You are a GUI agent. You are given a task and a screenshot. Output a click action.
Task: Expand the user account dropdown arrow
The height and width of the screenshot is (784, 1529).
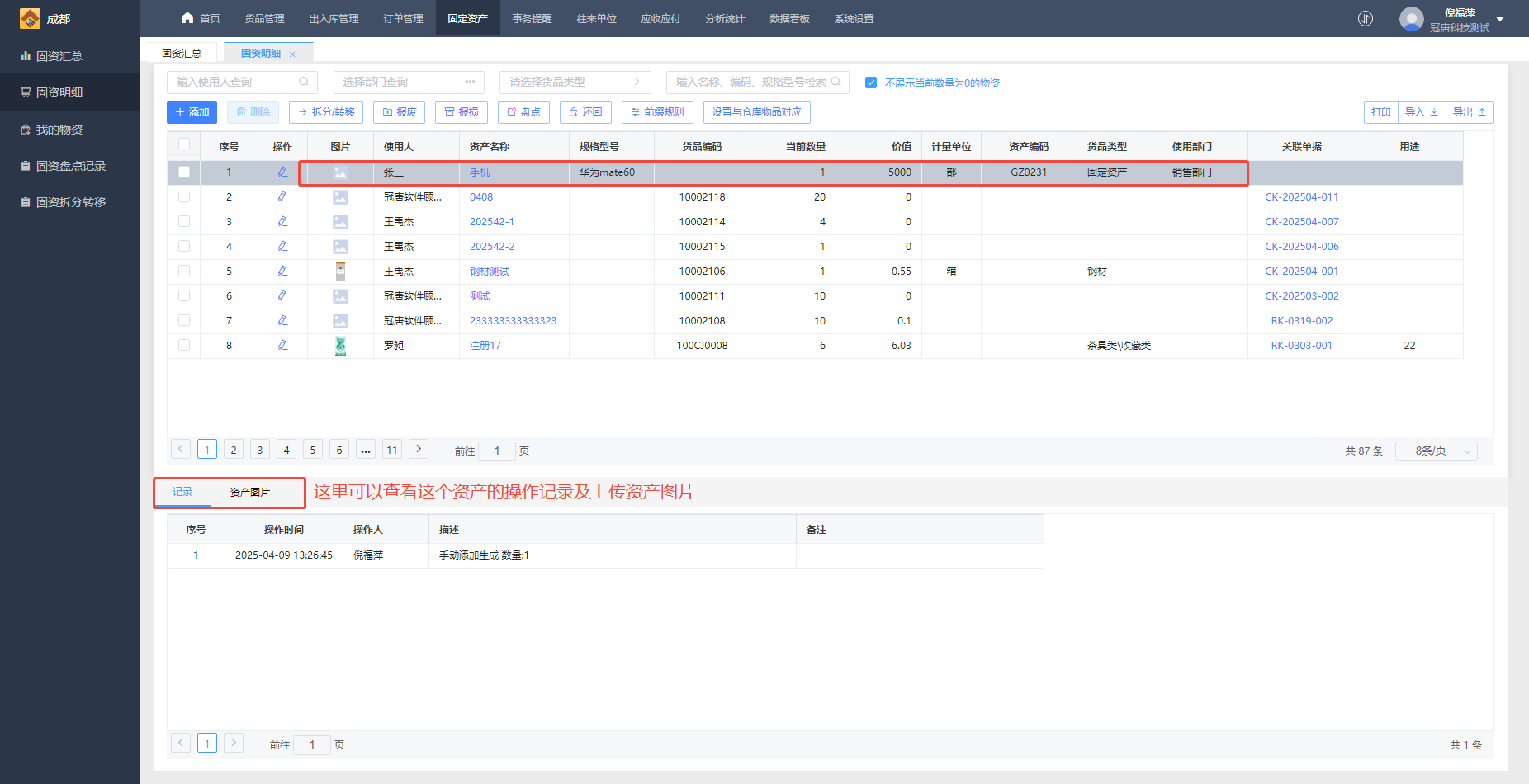(1500, 19)
